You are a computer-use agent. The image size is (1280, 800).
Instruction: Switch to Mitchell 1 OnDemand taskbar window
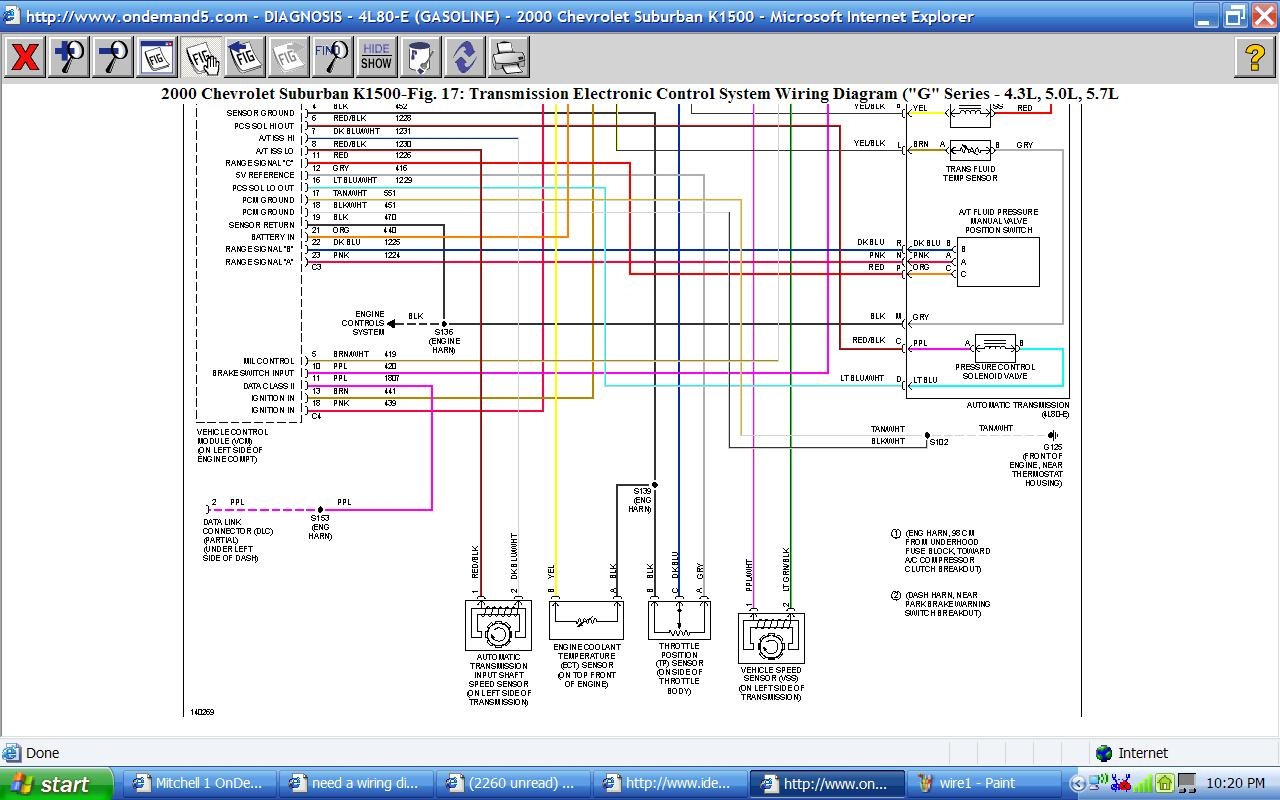pos(198,784)
